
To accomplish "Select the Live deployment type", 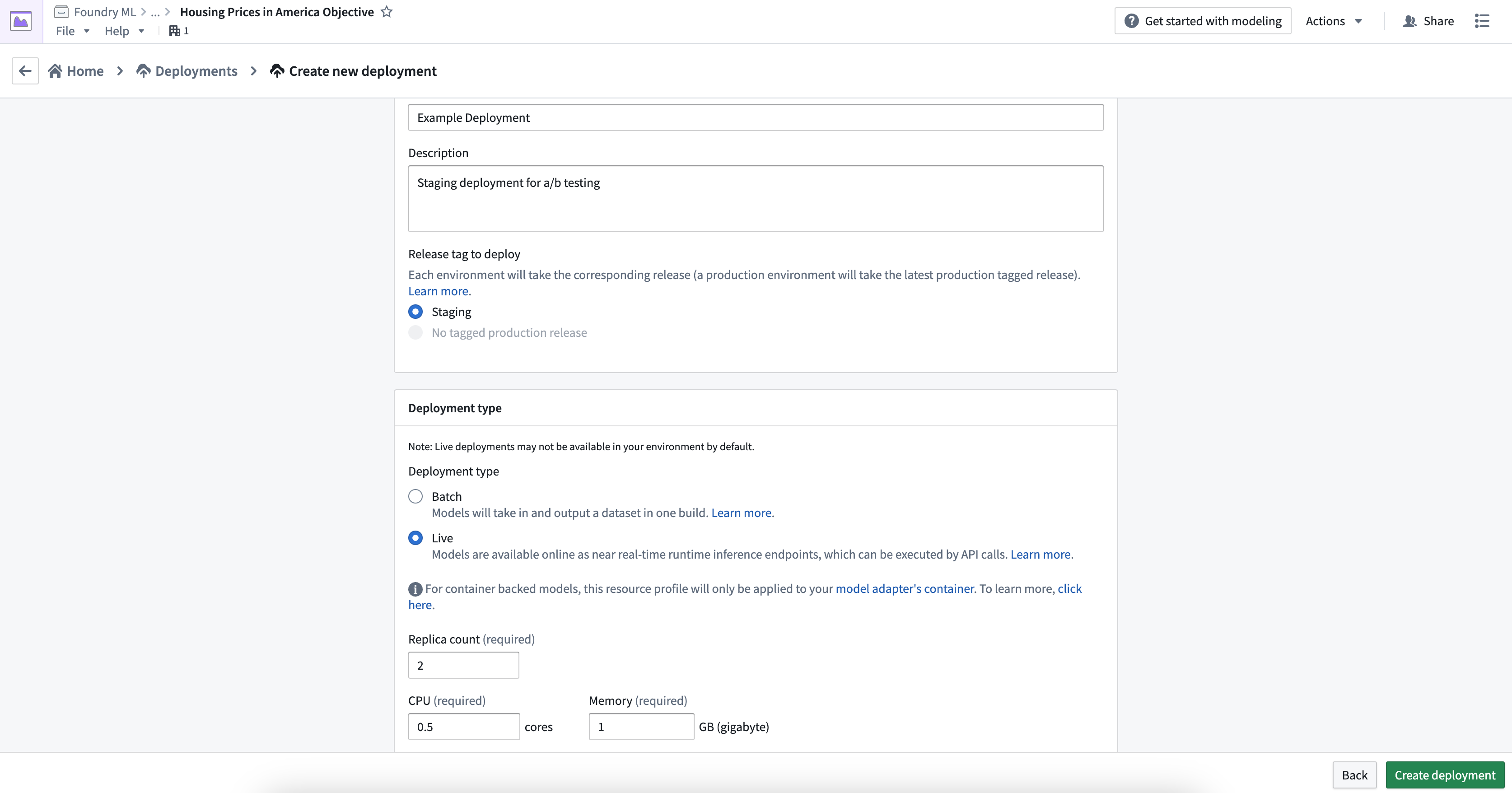I will click(415, 538).
